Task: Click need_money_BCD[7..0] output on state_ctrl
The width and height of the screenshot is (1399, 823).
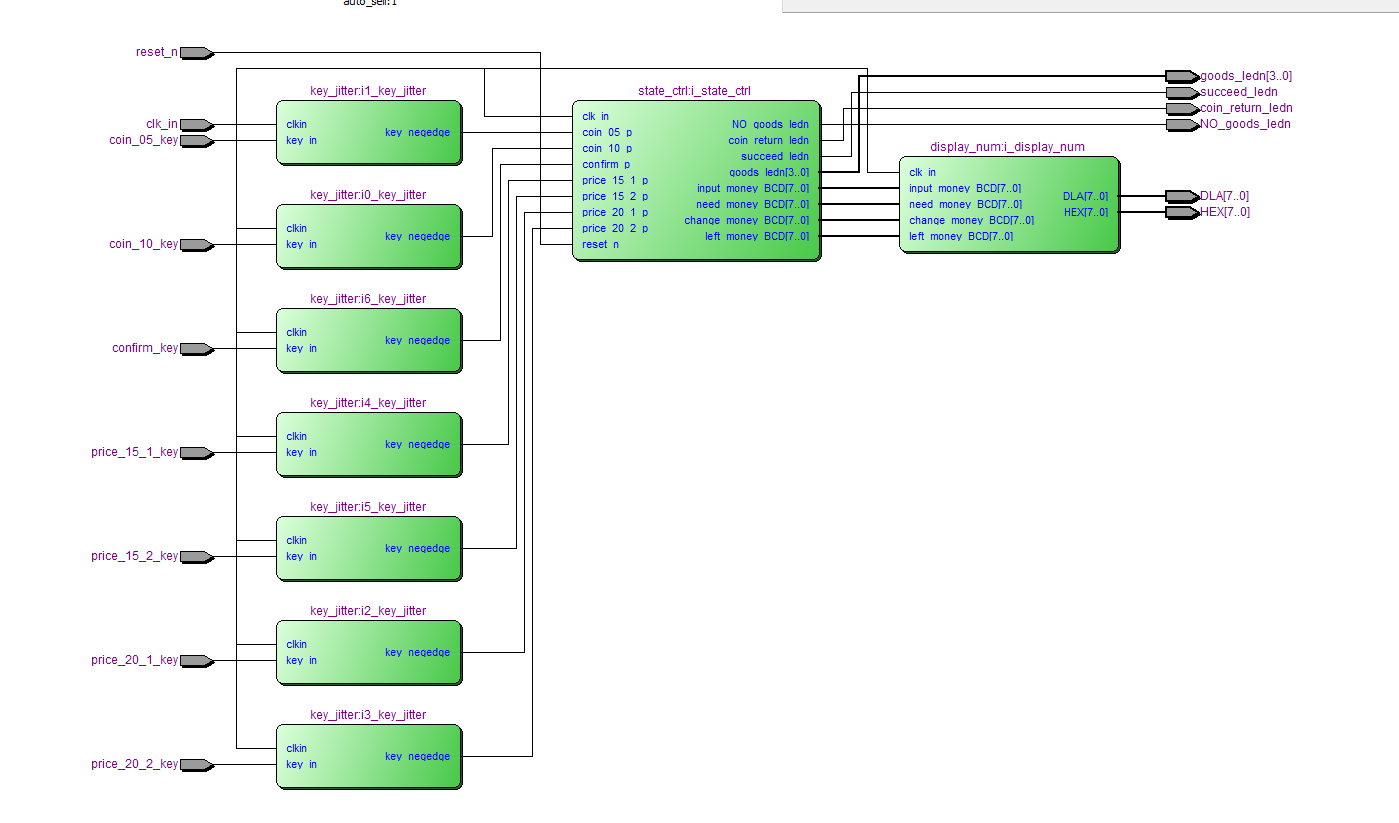Action: 753,204
